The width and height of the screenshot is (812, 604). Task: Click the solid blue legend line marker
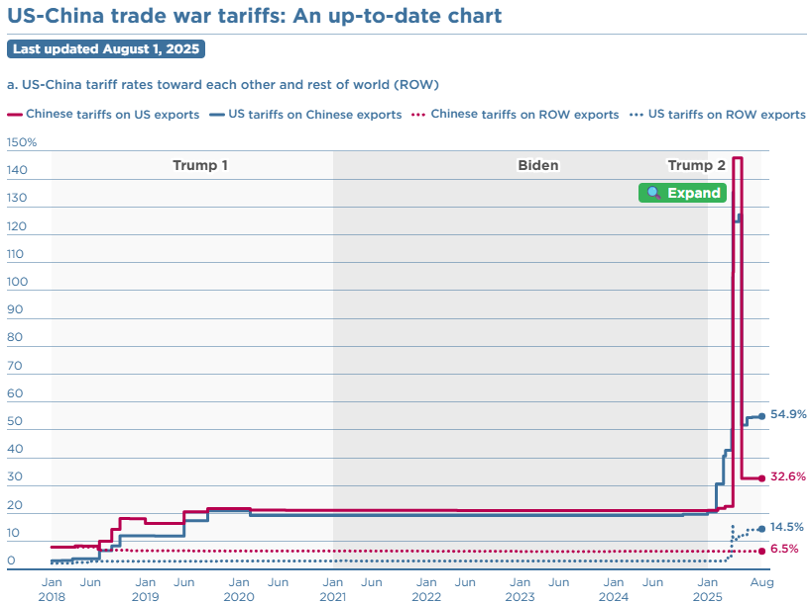tap(217, 115)
